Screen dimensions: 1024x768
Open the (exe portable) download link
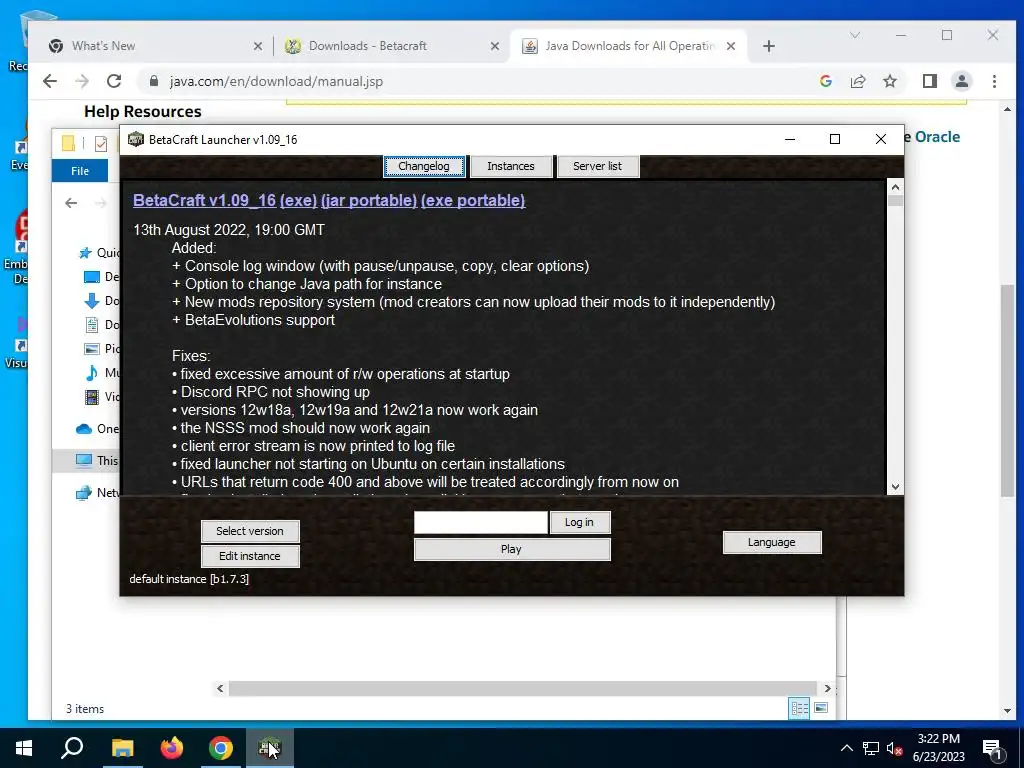tap(473, 200)
